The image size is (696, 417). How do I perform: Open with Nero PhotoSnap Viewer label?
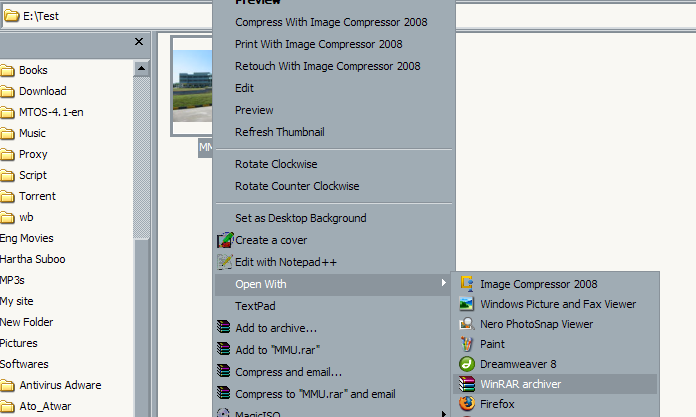(536, 324)
